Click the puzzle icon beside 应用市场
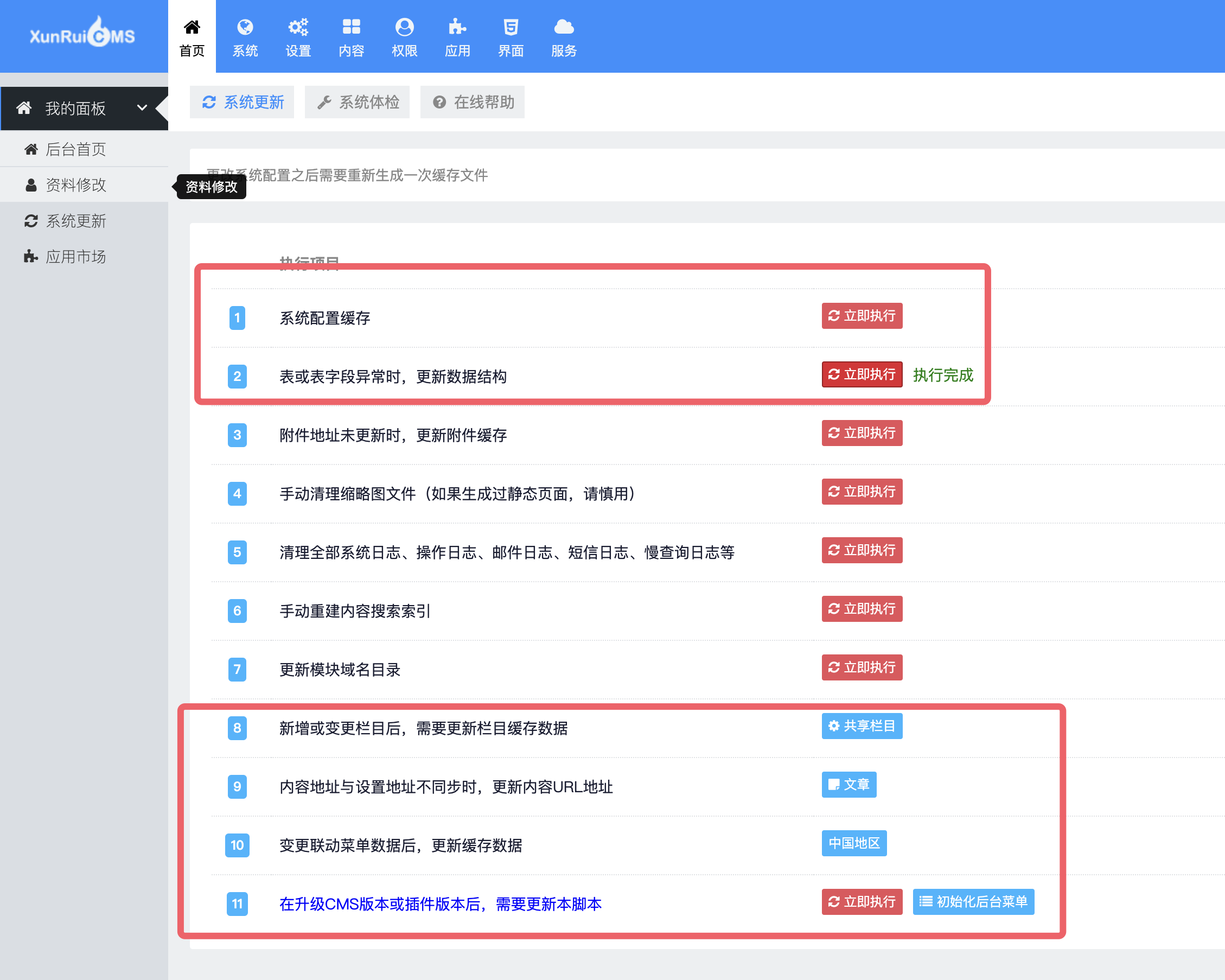The width and height of the screenshot is (1225, 980). tap(31, 256)
